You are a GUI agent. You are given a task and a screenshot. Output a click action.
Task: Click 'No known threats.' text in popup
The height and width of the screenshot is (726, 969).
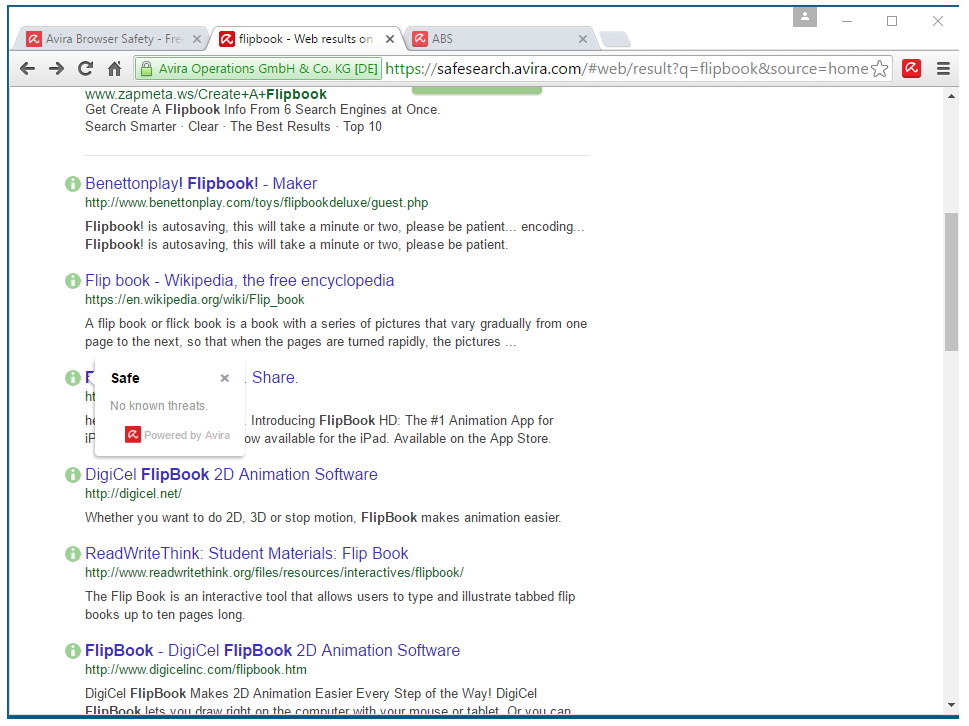point(159,406)
